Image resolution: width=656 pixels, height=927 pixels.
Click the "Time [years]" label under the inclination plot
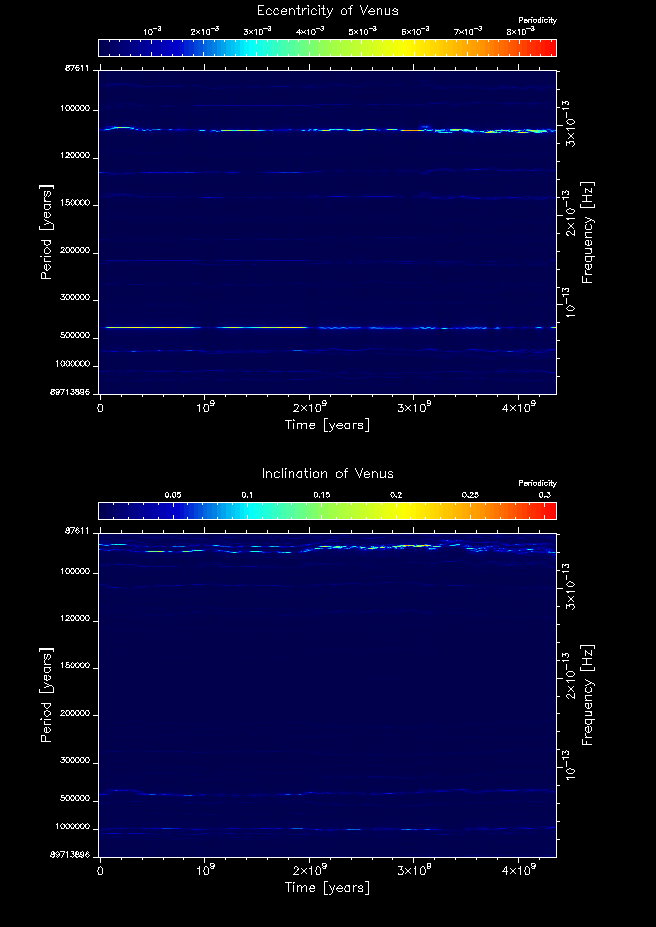[x=327, y=888]
